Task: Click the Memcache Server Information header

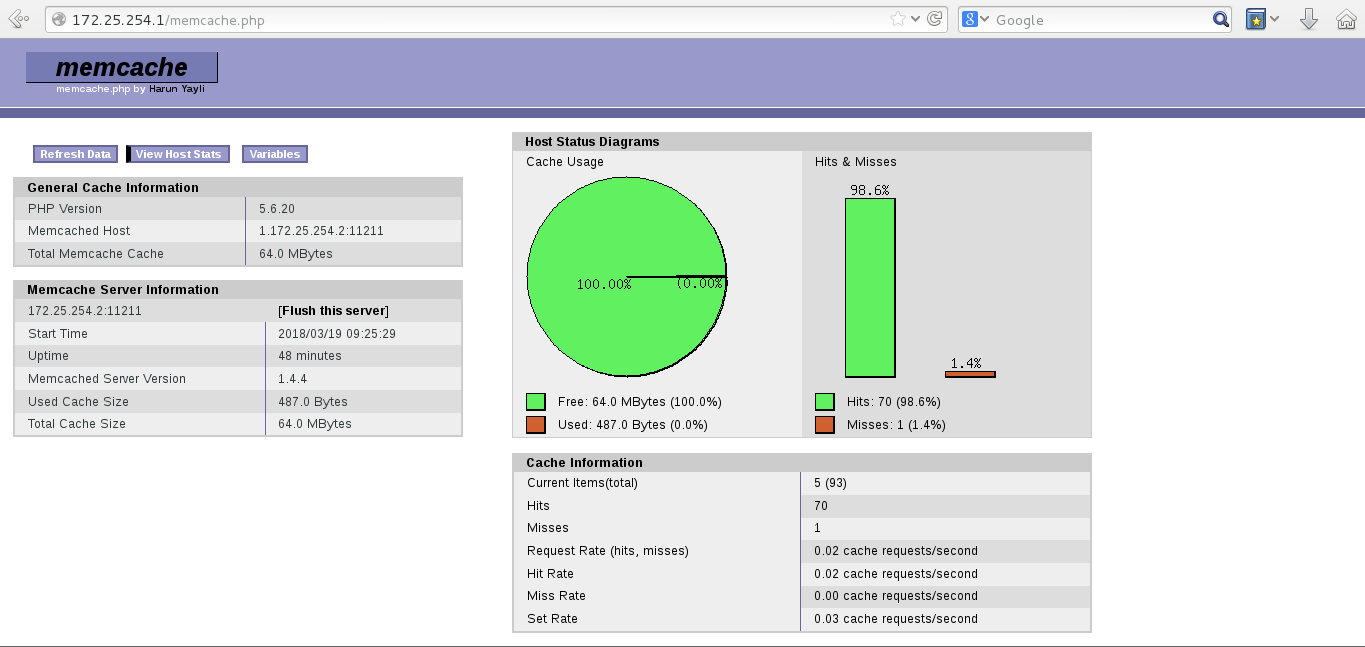Action: click(x=238, y=289)
